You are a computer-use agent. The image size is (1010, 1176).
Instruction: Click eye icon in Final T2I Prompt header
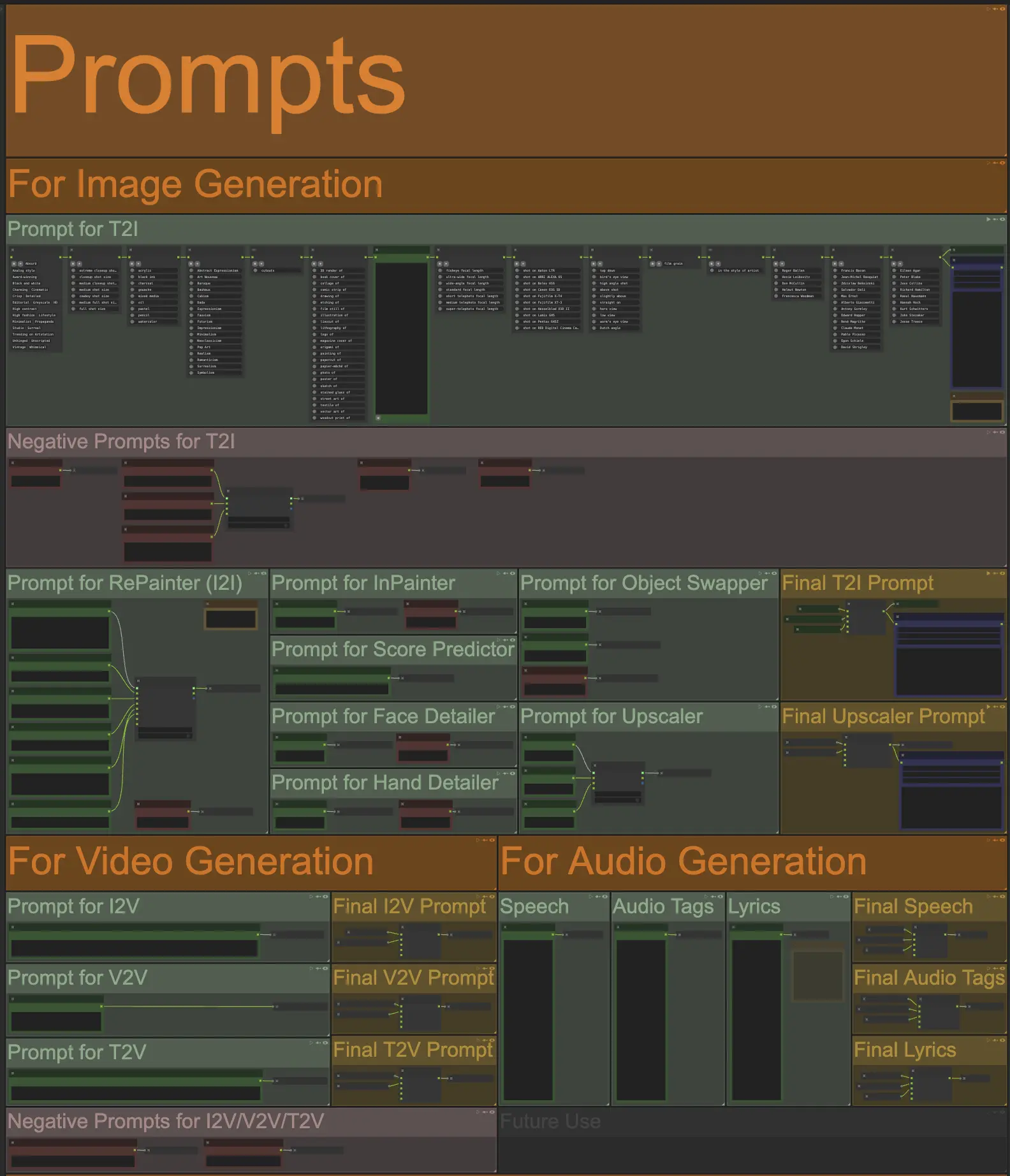pyautogui.click(x=1003, y=573)
